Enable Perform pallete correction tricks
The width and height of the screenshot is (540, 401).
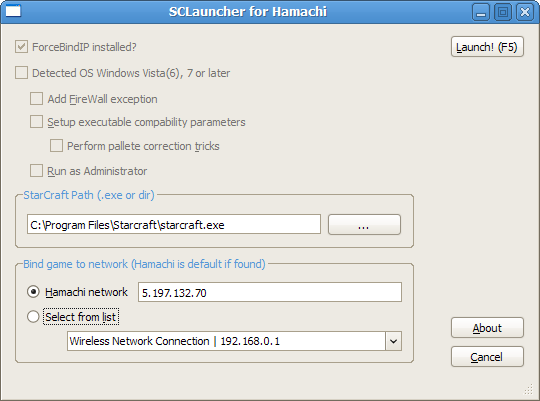click(x=56, y=145)
